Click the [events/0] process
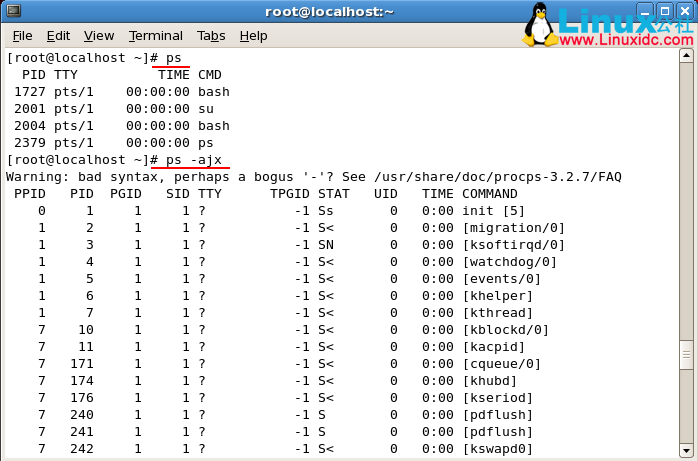Viewport: 698px width, 461px height. pos(502,279)
